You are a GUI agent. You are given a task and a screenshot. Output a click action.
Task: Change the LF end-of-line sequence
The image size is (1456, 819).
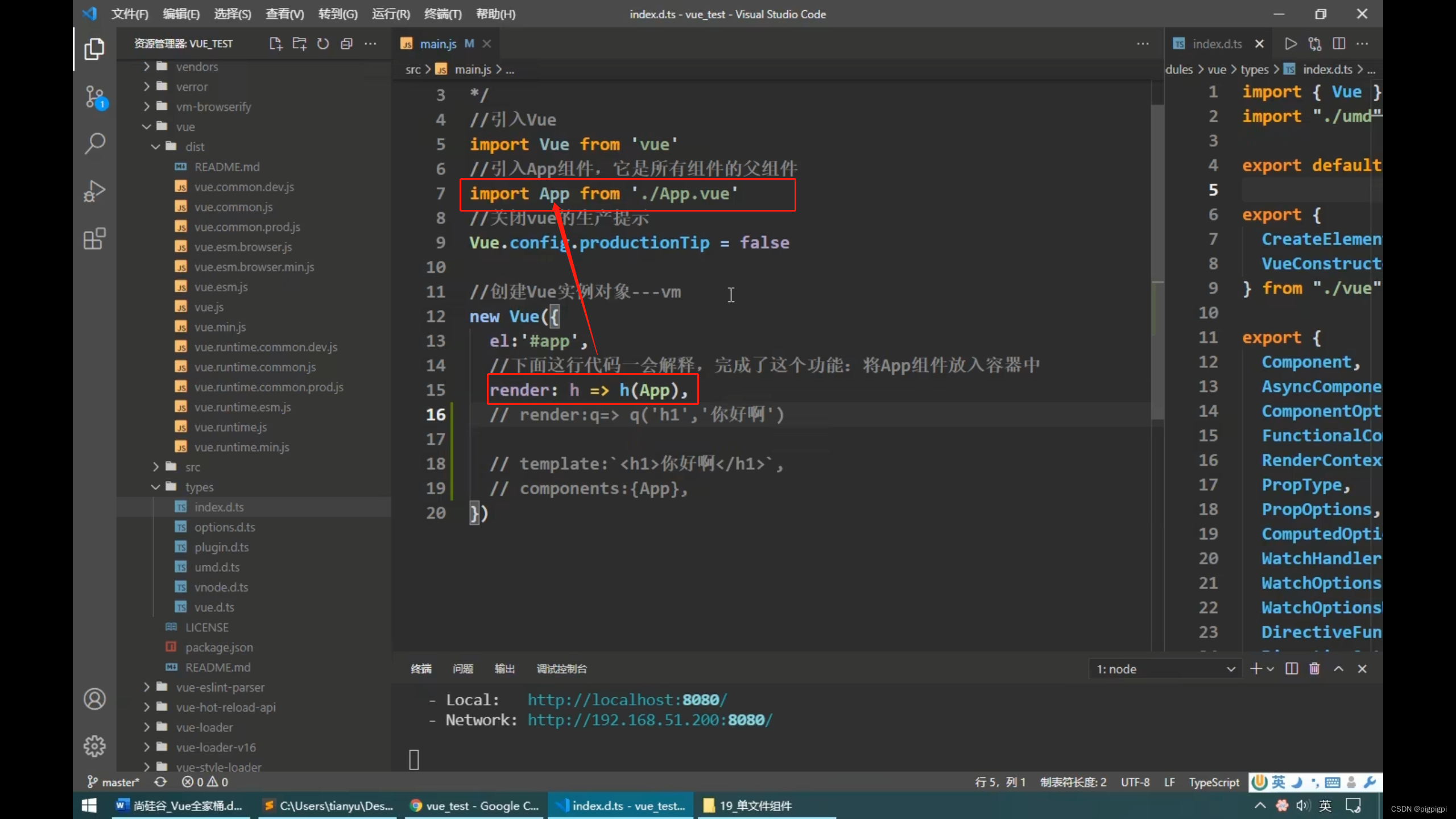click(x=1169, y=782)
